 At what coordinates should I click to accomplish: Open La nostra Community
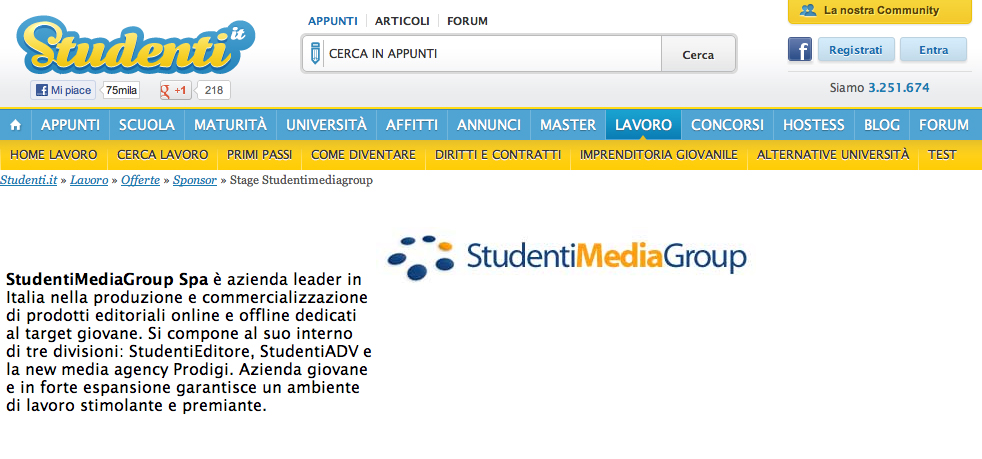[x=879, y=11]
